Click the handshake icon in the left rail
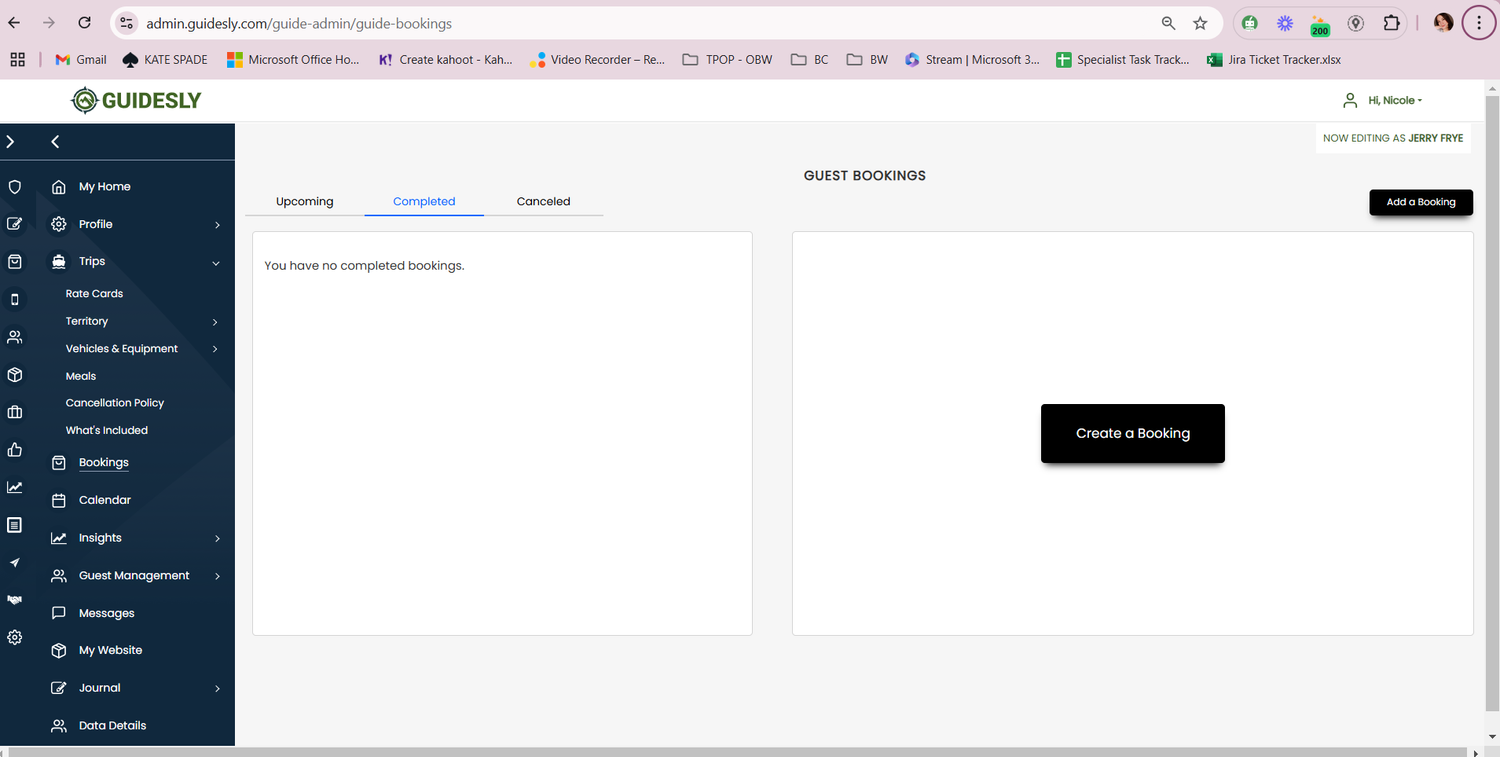1500x757 pixels. (x=15, y=600)
